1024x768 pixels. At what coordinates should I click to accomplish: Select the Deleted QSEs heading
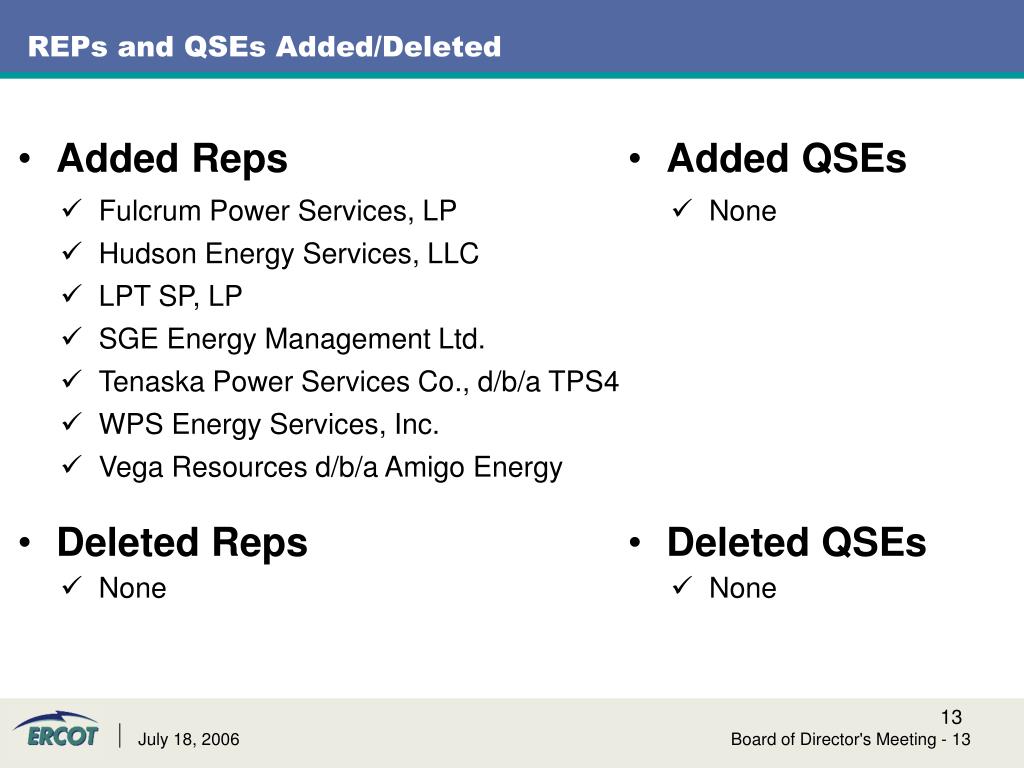[x=796, y=542]
